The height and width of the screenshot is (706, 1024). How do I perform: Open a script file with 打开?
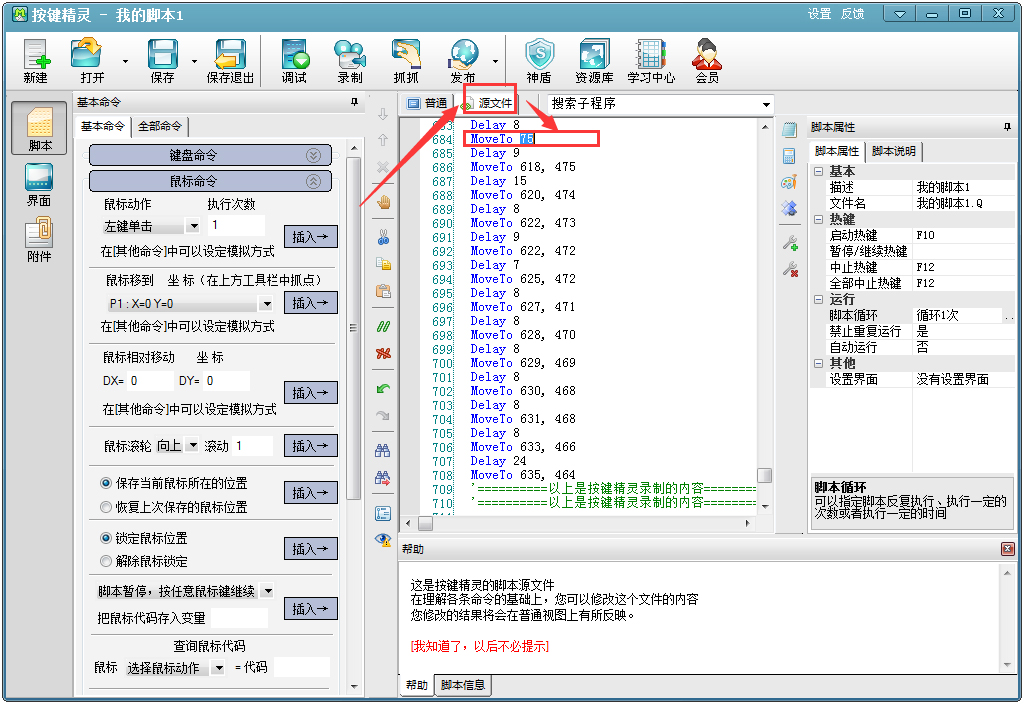(x=91, y=61)
